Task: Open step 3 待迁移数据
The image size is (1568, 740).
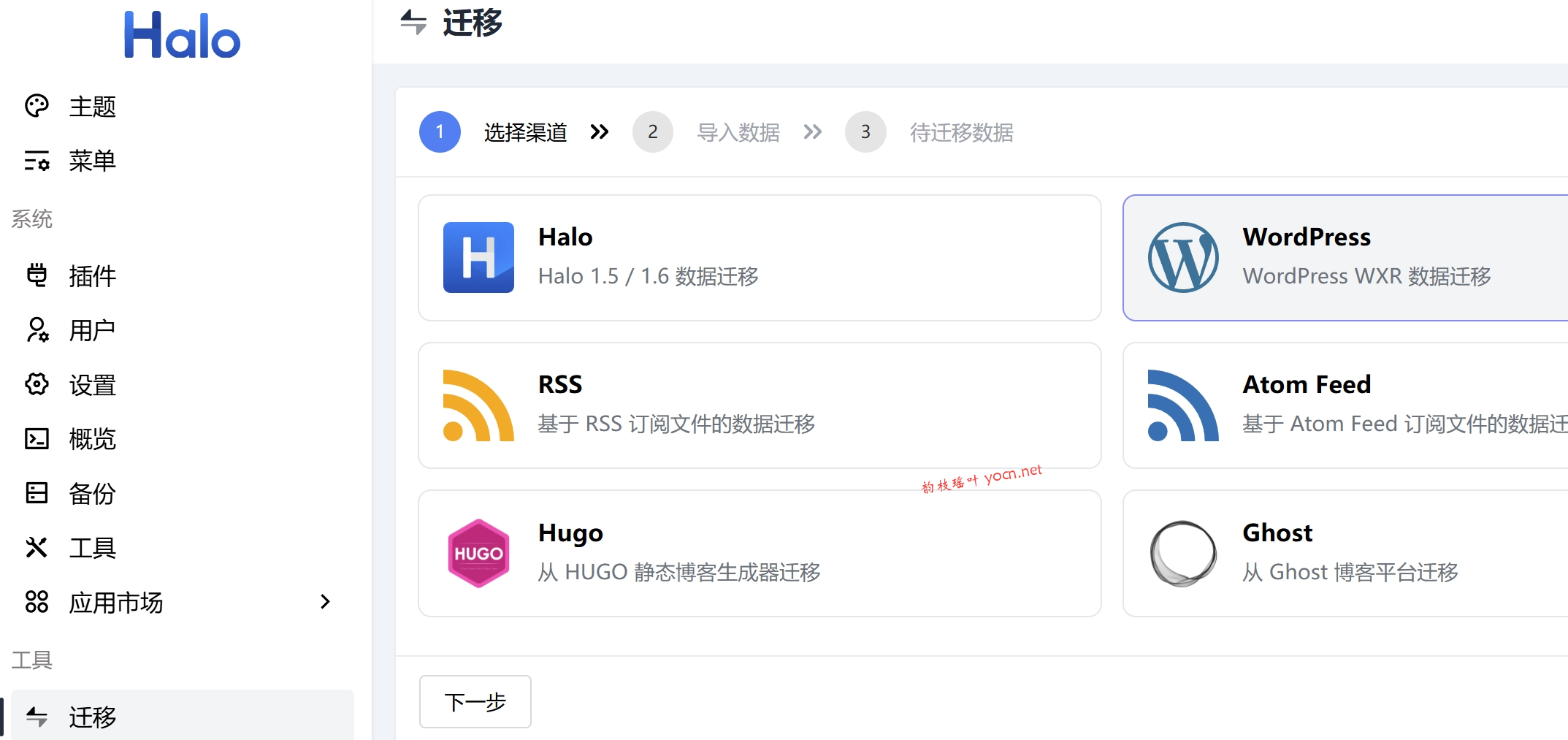Action: [865, 131]
